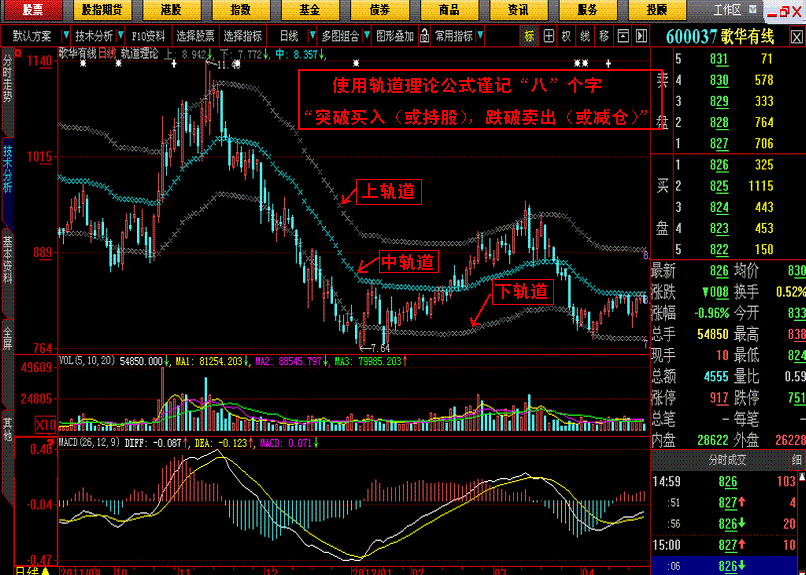Click the right-arrow panel collapse icon
This screenshot has width=806, height=575.
pos(641,35)
